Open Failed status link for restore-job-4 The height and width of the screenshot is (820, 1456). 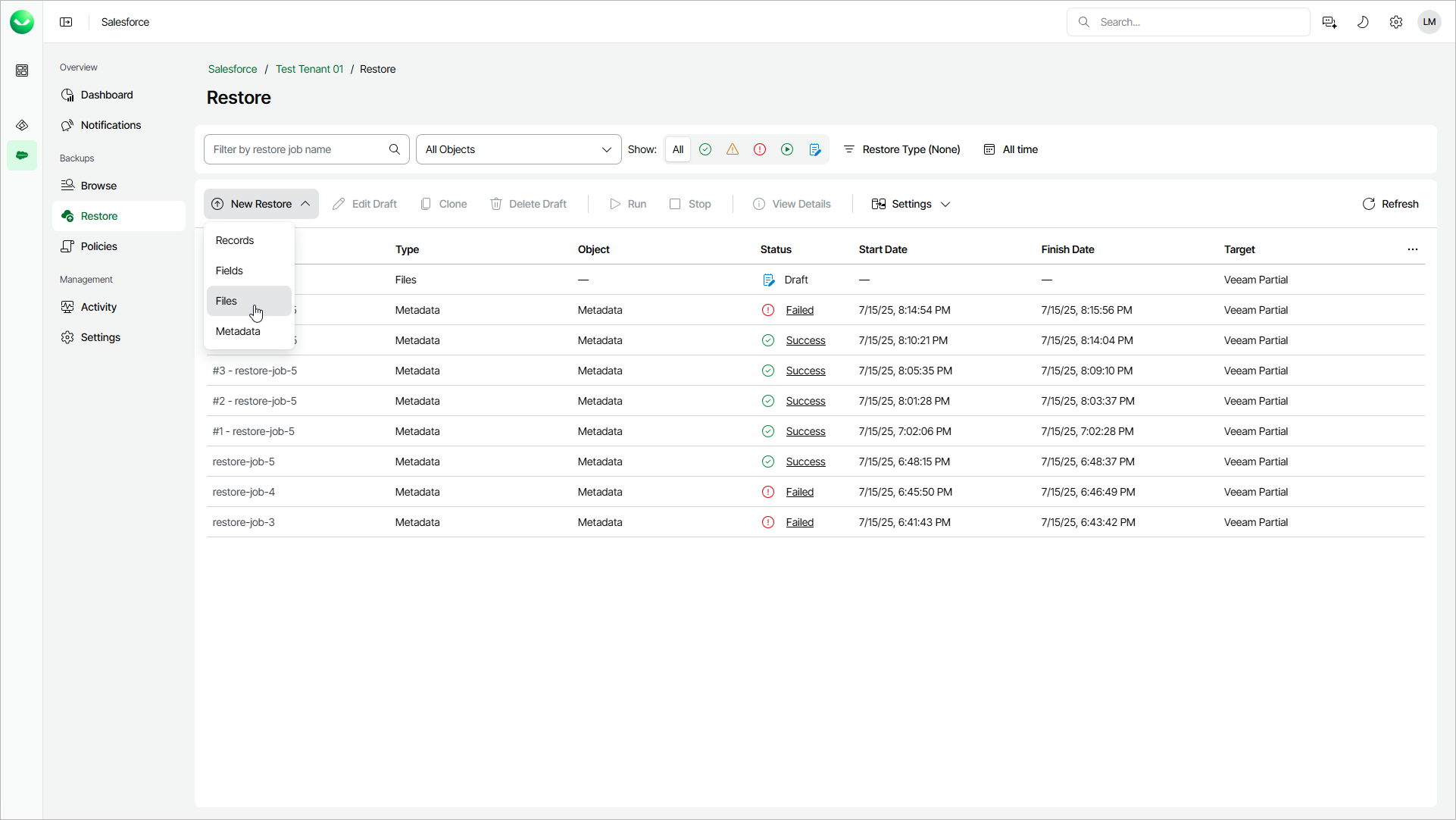click(x=799, y=492)
